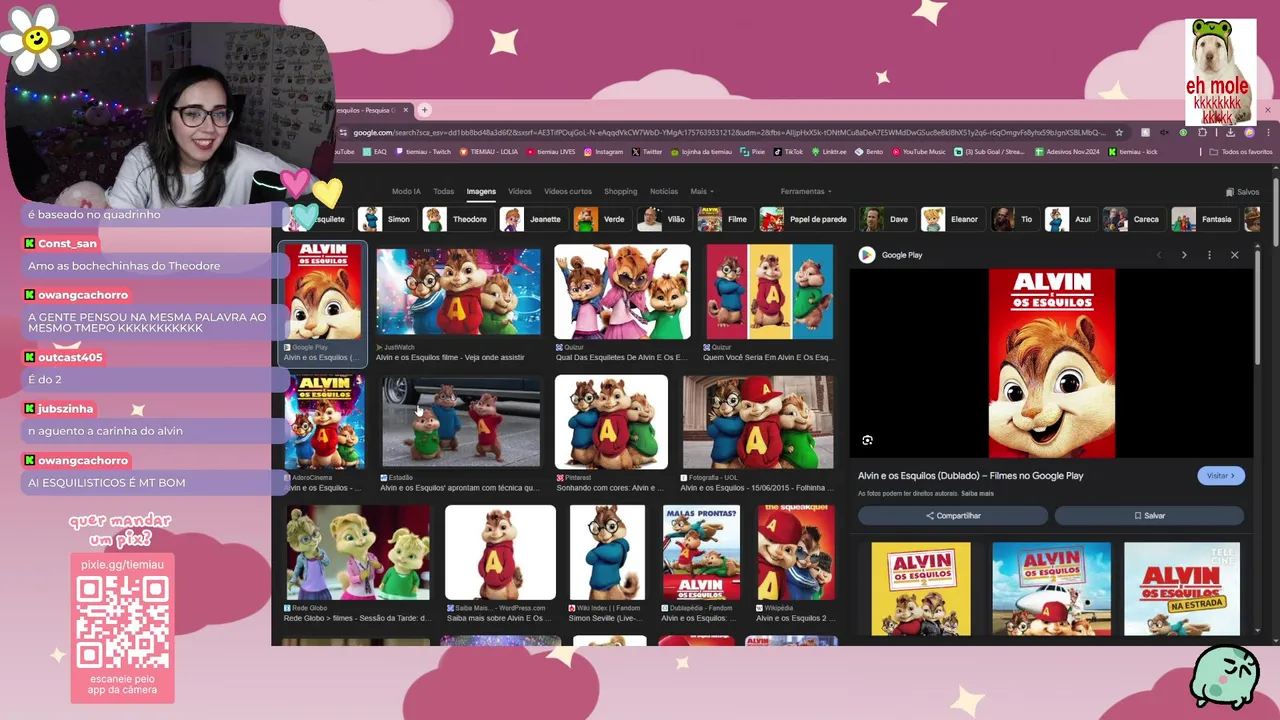Open the Pixie bookmark
The width and height of the screenshot is (1280, 720).
tap(752, 152)
